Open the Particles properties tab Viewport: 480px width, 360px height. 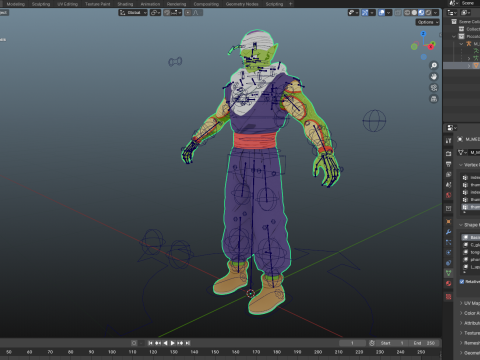[x=448, y=242]
